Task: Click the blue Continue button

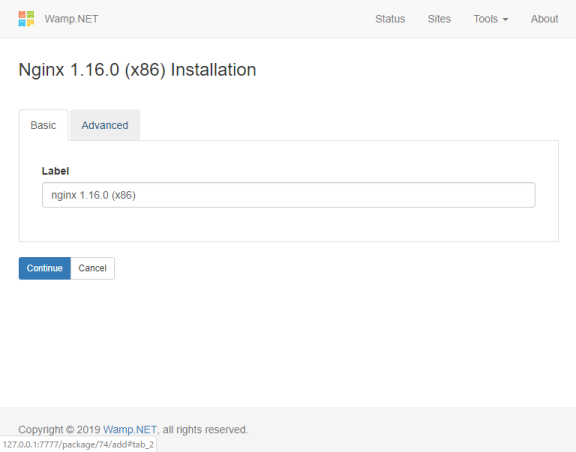Action: [44, 268]
